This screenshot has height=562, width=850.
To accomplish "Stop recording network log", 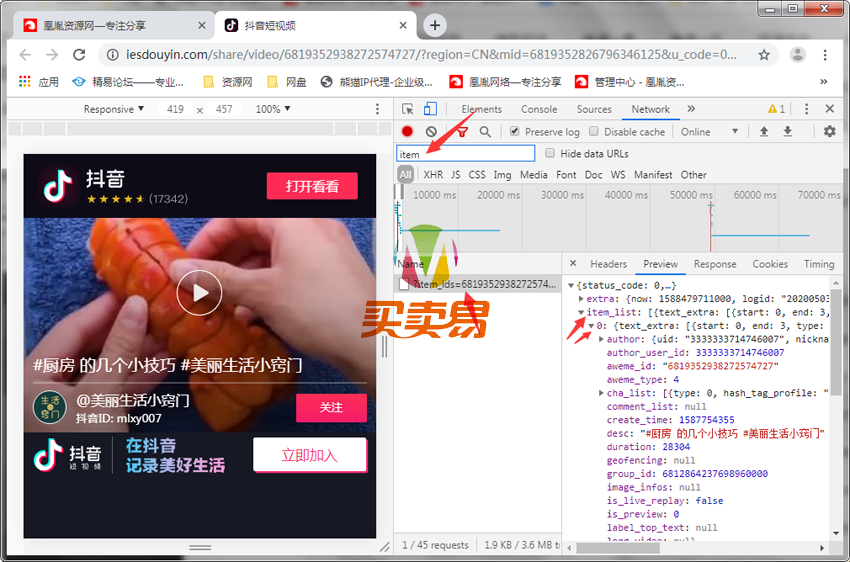I will (x=407, y=131).
